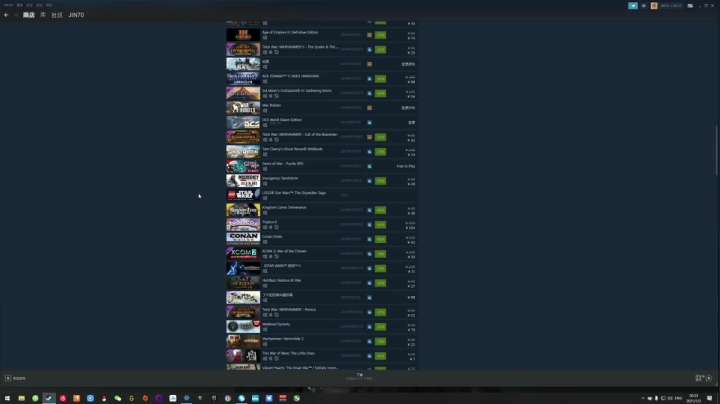Click the taskbar clock and date
Image resolution: width=720 pixels, height=404 pixels.
(694, 398)
